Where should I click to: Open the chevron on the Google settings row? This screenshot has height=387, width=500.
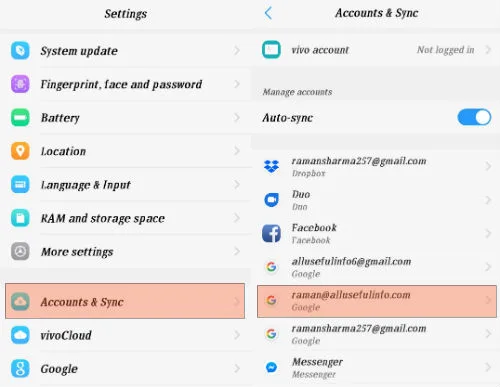click(237, 369)
